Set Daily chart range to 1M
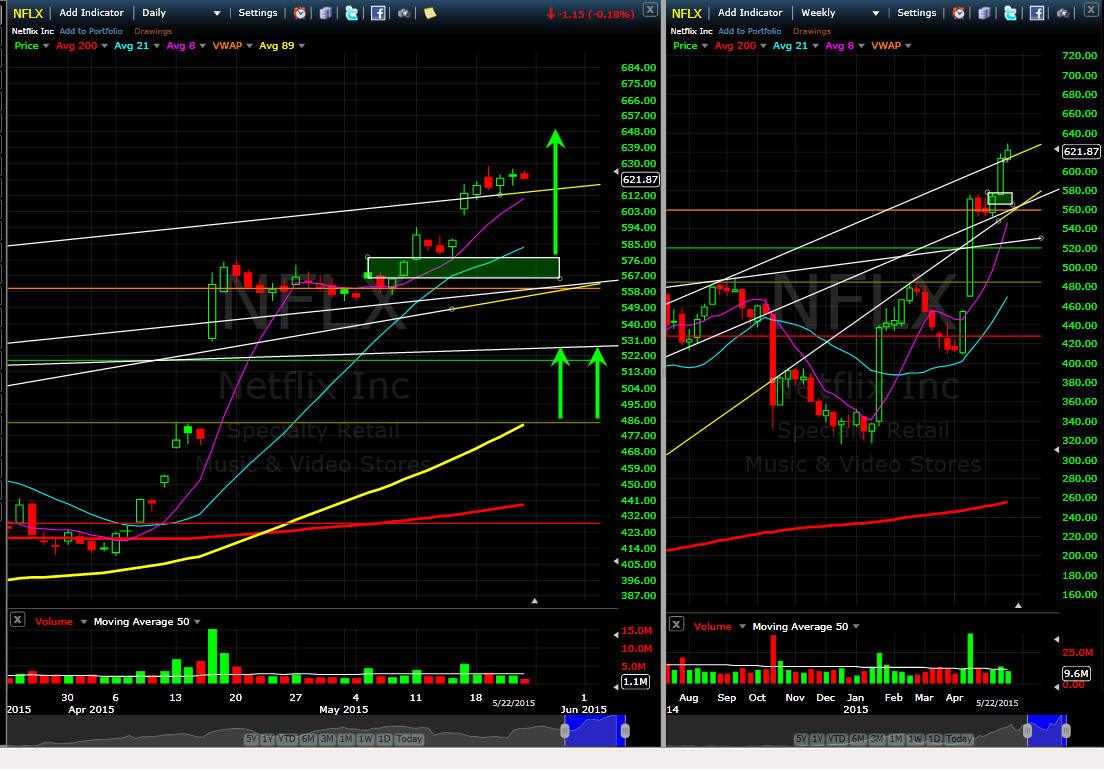 click(346, 739)
